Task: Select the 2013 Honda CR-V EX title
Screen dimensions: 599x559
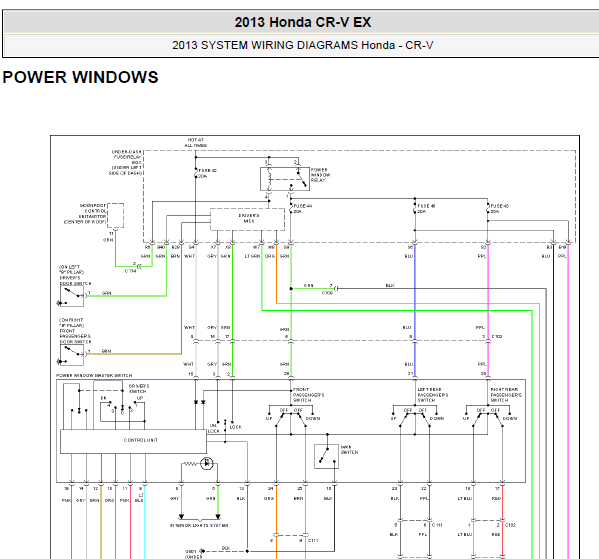Action: 303,22
